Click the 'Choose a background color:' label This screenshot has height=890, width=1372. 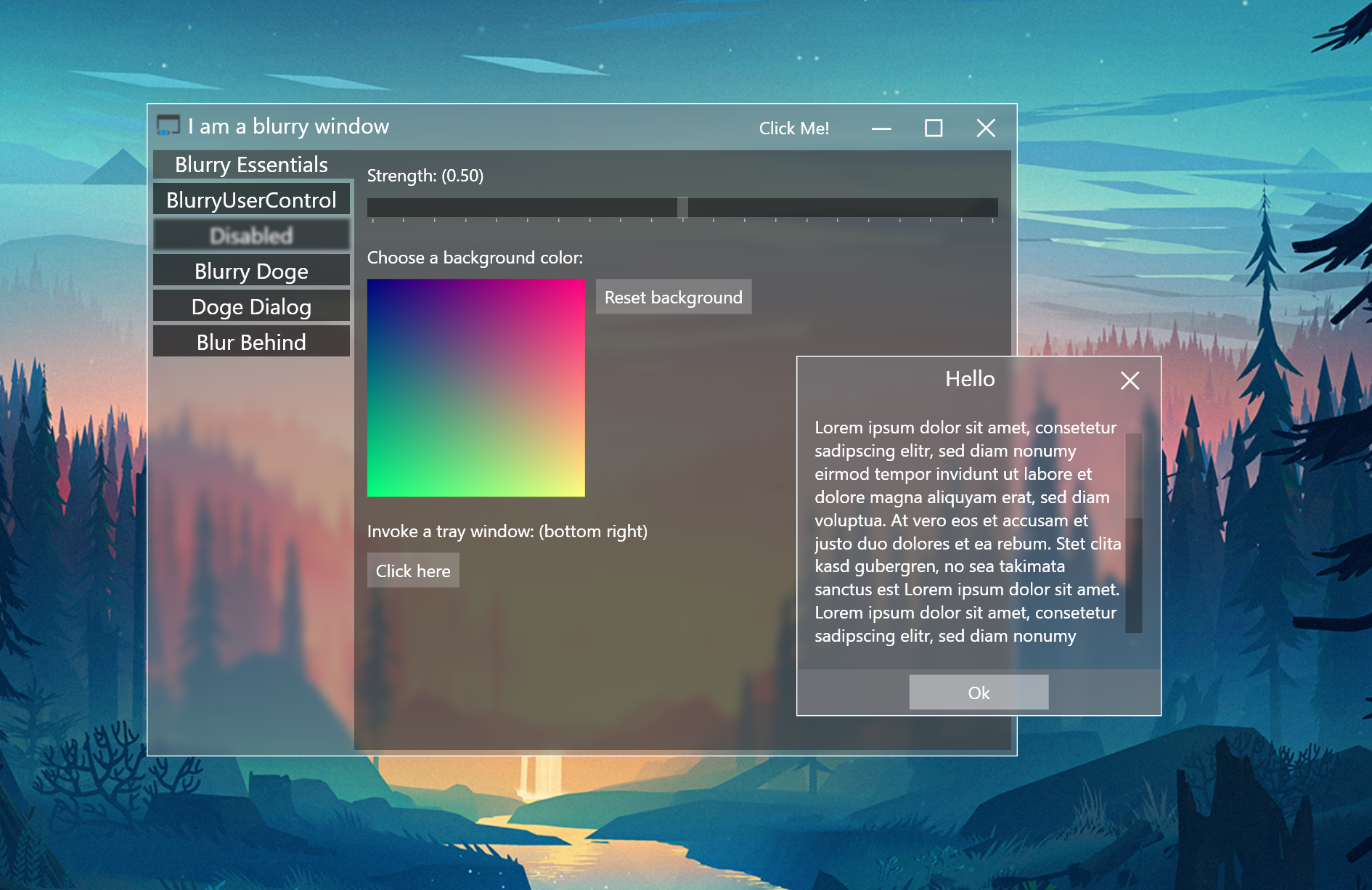click(x=475, y=258)
